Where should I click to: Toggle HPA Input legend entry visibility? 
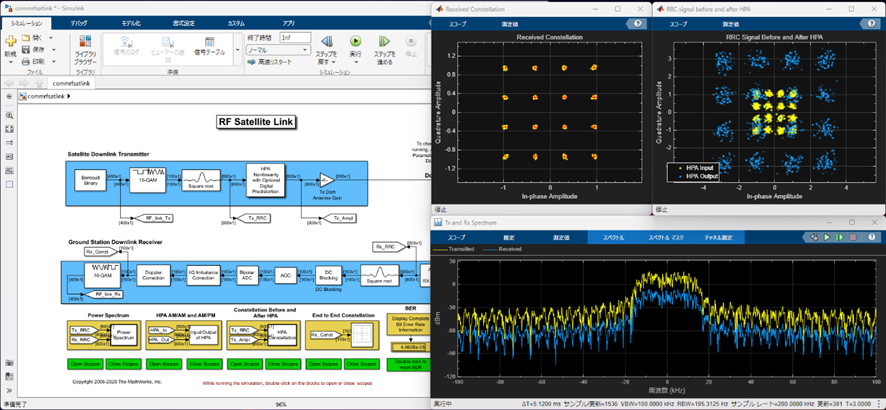click(x=696, y=168)
